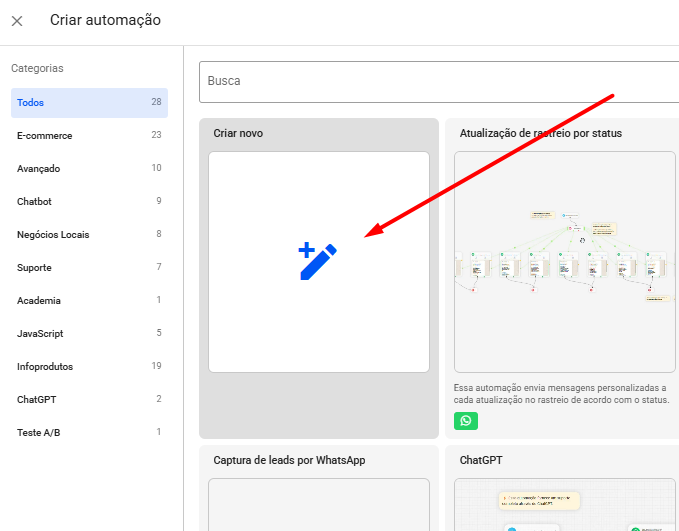Focus the Busca search field
Viewport: 679px width, 531px height.
tap(440, 81)
